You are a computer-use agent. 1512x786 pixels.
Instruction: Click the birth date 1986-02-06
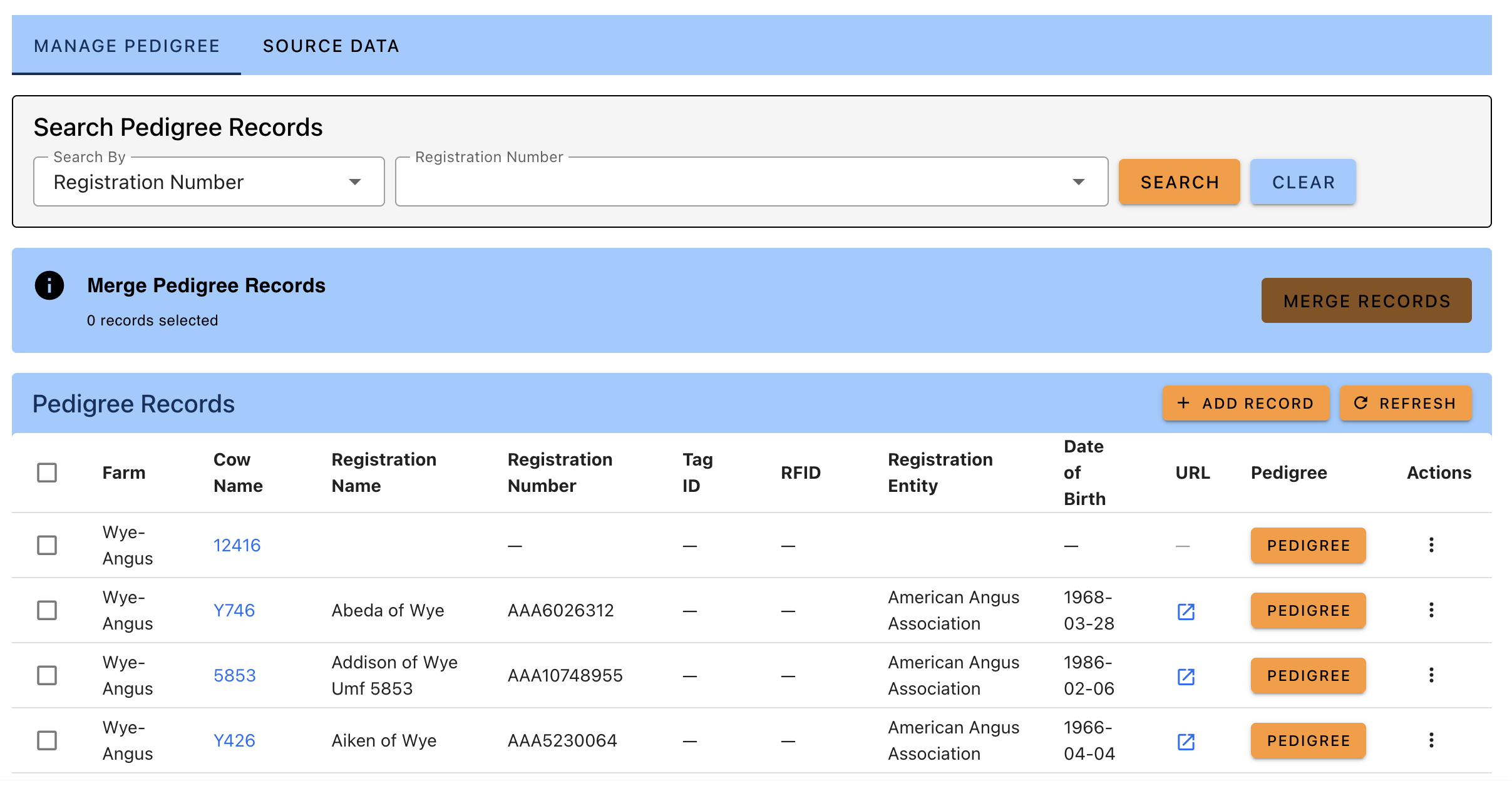pos(1089,676)
